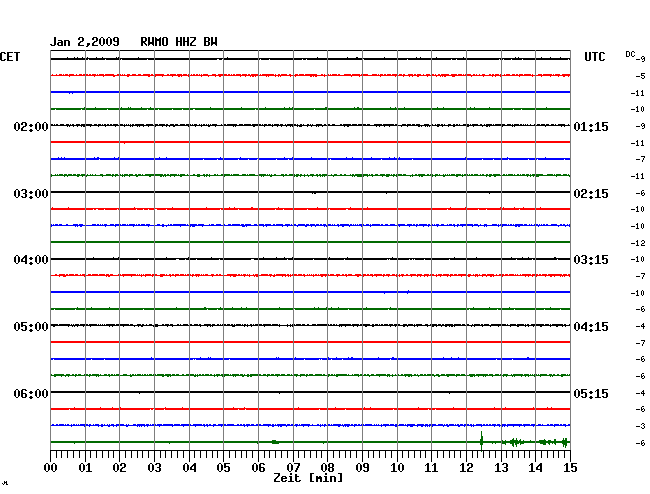
Task: Click minute tick label 09 on time axis
Action: pos(362,468)
